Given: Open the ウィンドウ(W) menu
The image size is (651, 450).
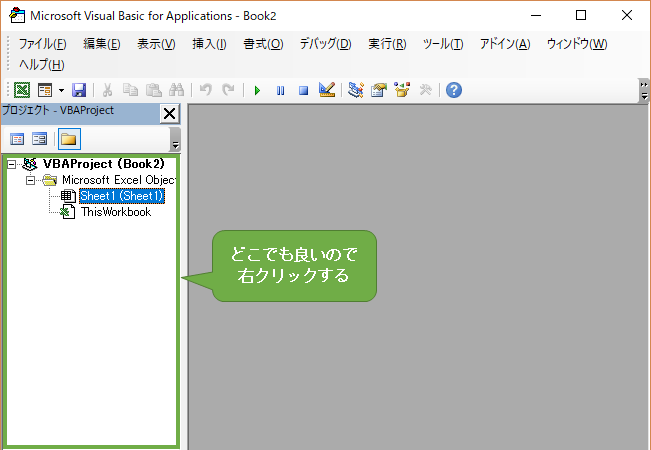Looking at the screenshot, I should [x=577, y=44].
